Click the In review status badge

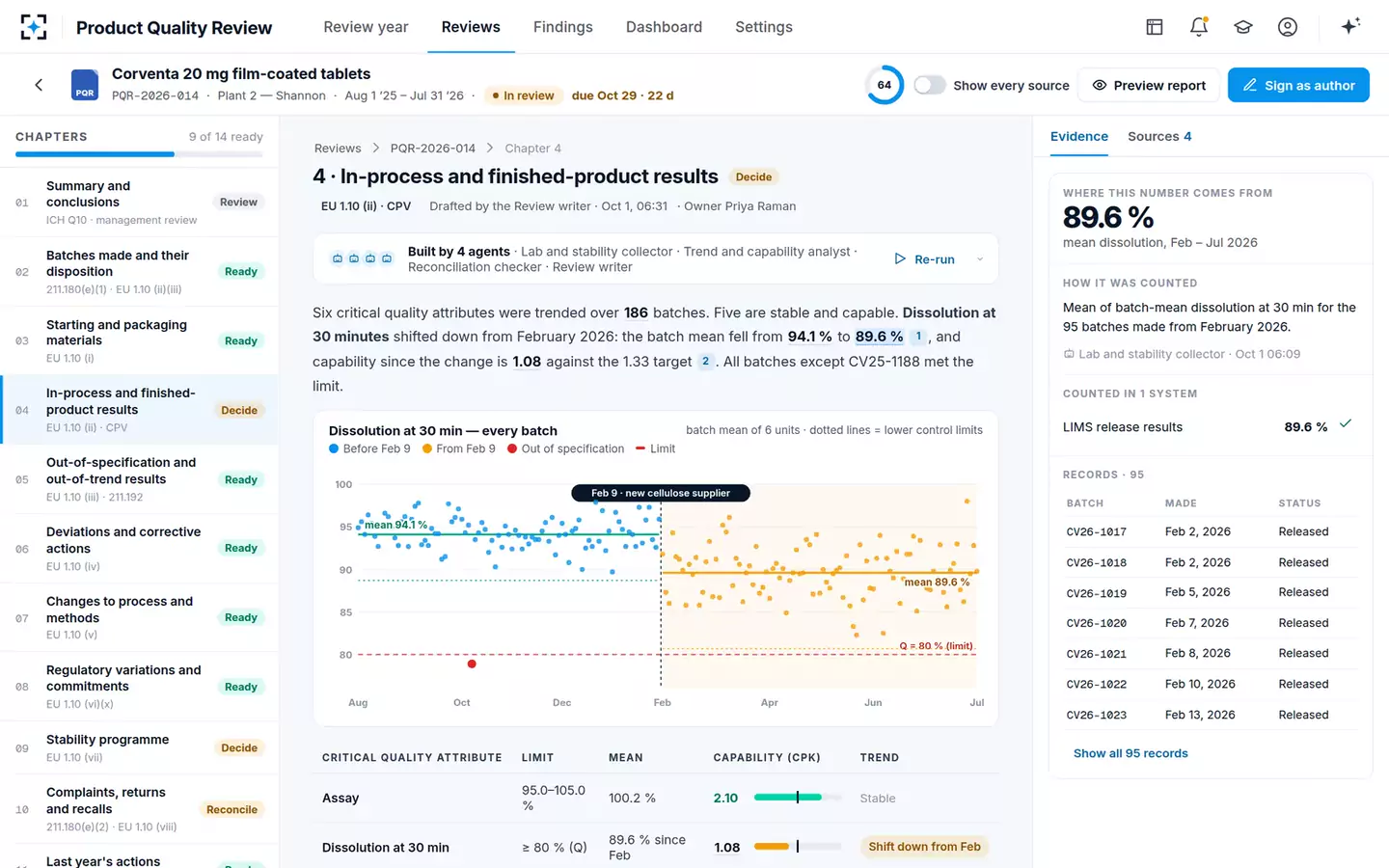coord(523,95)
